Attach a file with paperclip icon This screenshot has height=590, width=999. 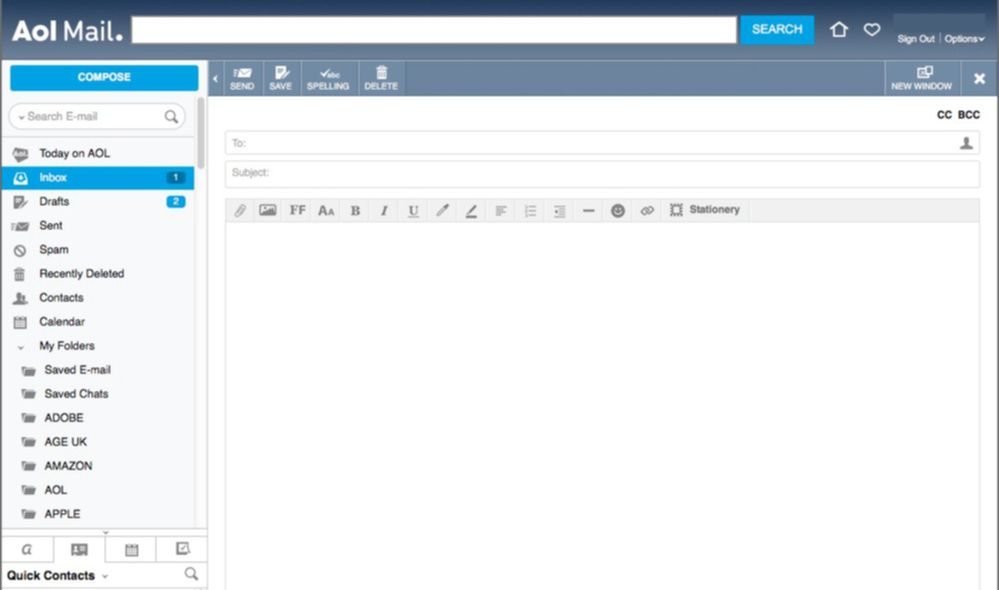(240, 210)
